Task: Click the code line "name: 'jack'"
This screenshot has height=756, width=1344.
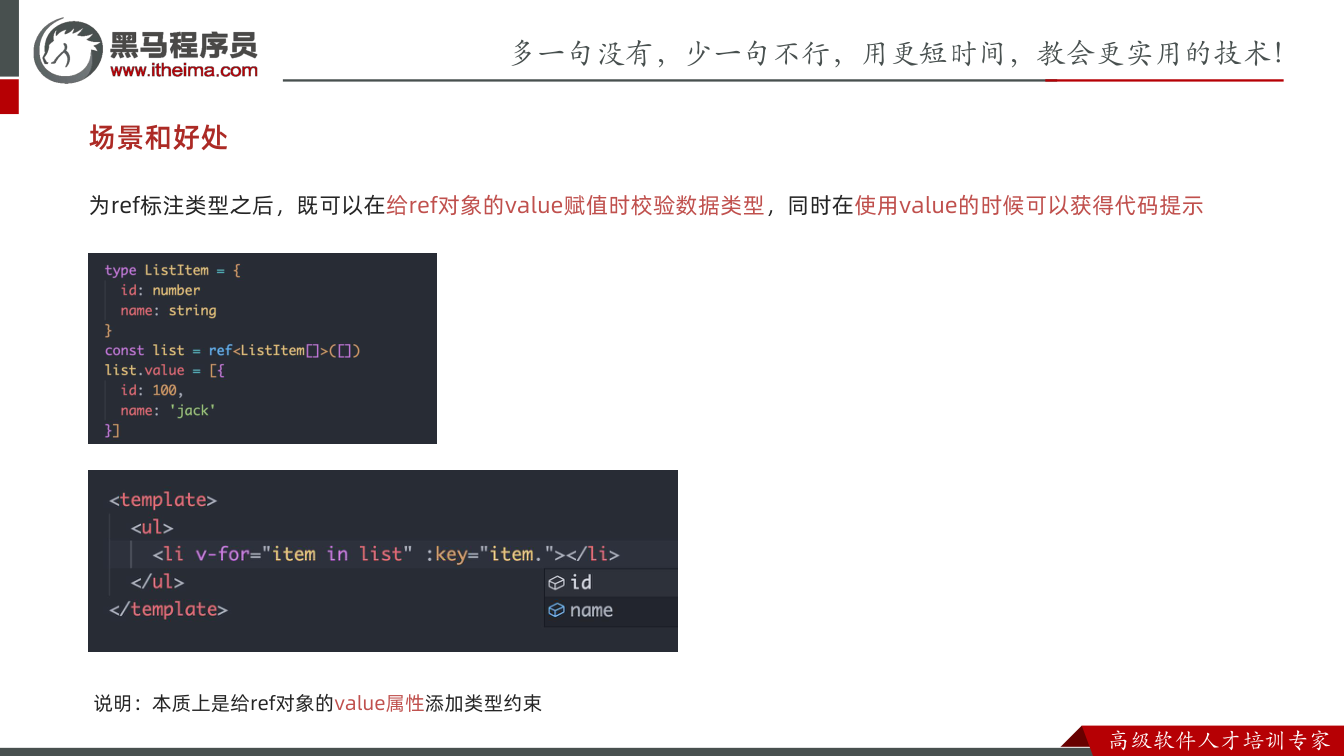Action: point(168,410)
